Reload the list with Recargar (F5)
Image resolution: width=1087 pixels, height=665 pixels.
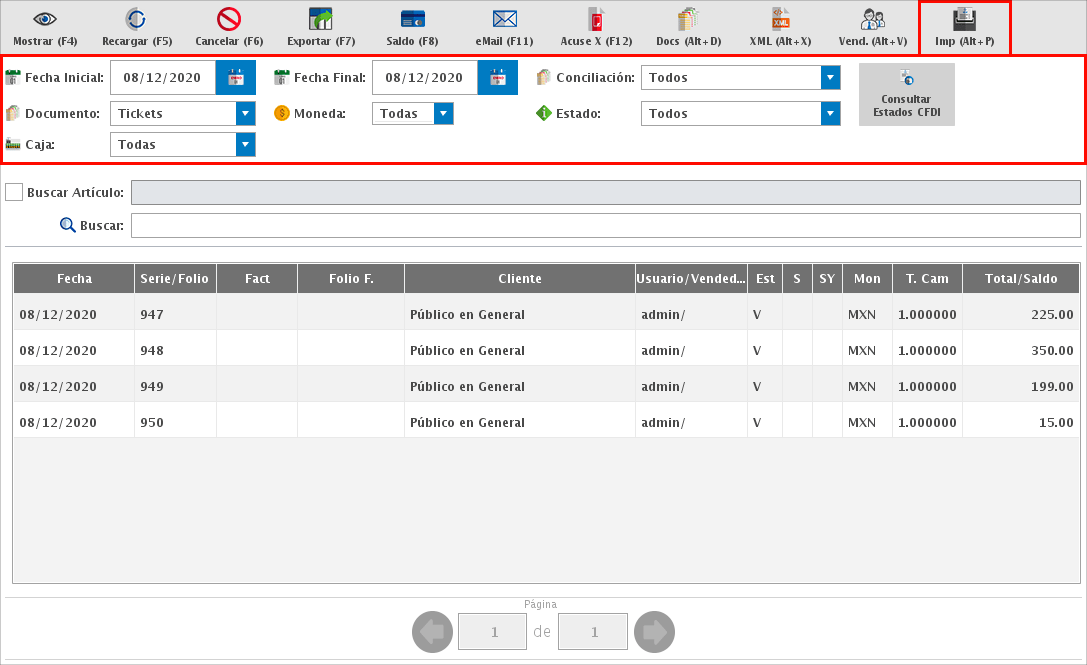click(137, 20)
